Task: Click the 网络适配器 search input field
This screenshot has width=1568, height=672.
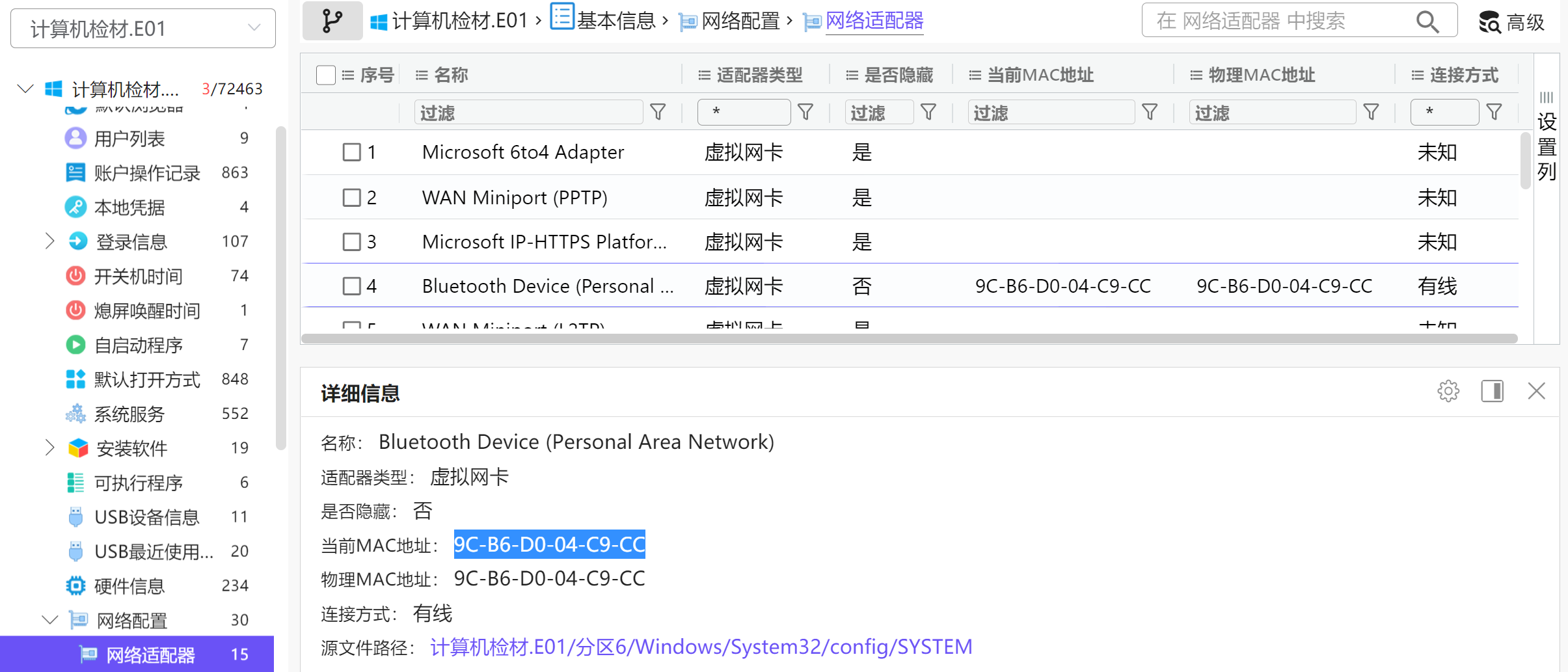Action: pyautogui.click(x=1275, y=21)
